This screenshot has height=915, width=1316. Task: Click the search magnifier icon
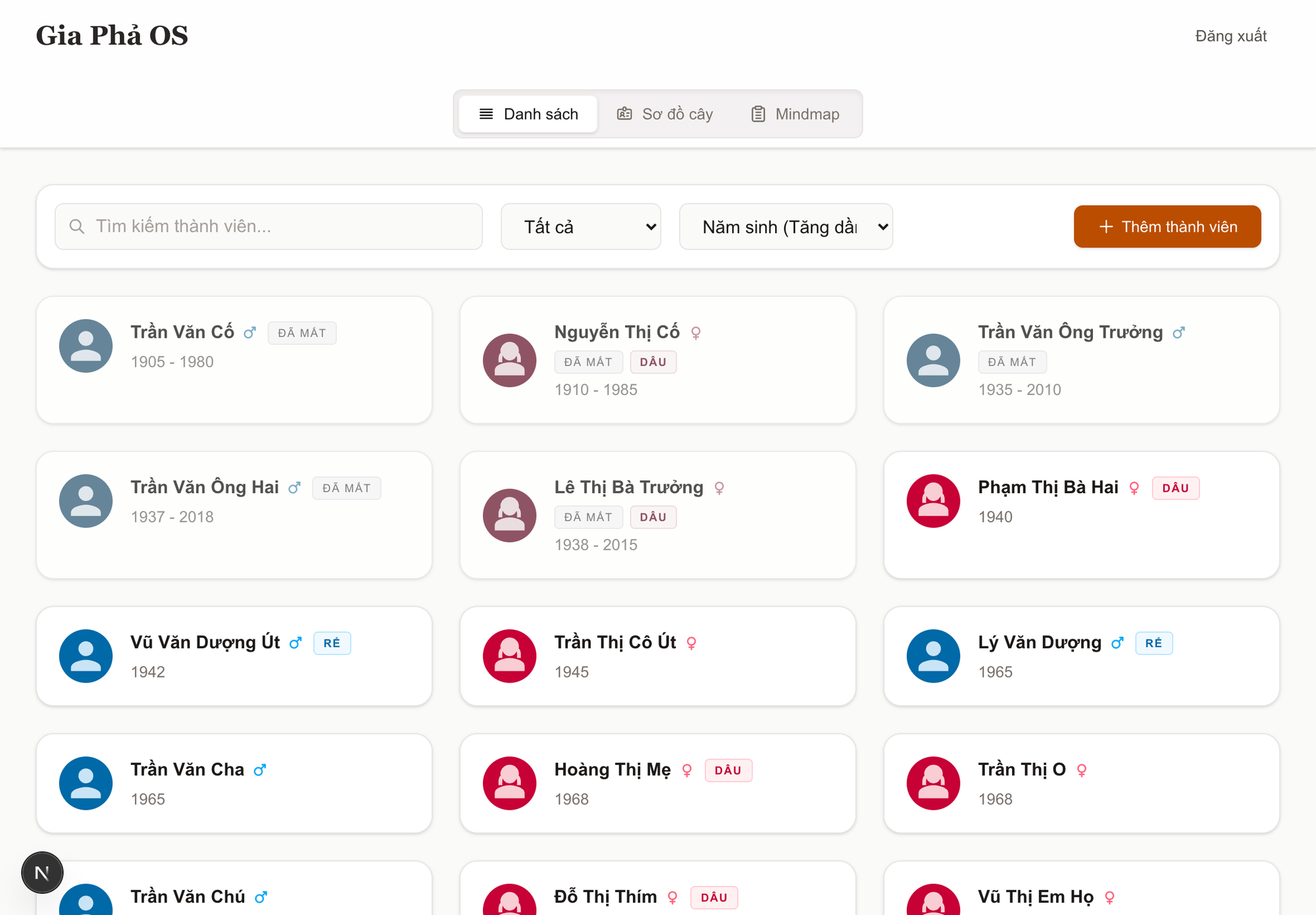tap(77, 226)
